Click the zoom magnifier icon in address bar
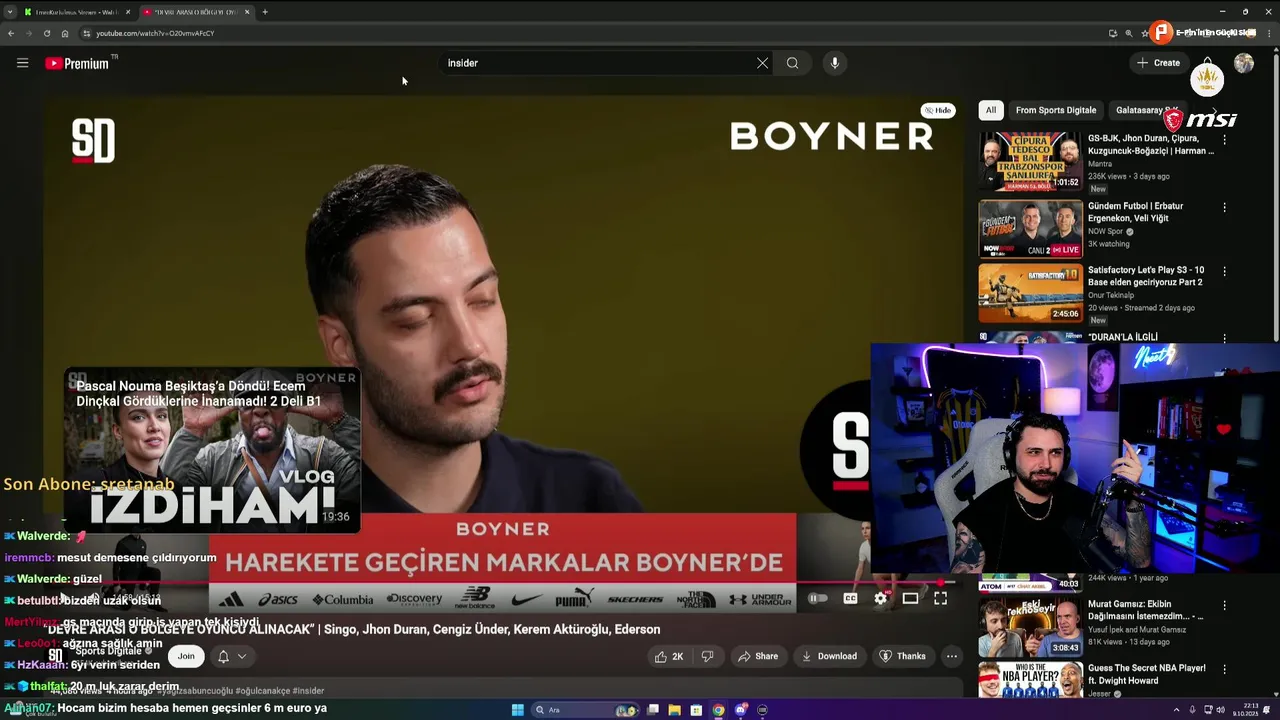Viewport: 1280px width, 720px height. click(x=1129, y=33)
